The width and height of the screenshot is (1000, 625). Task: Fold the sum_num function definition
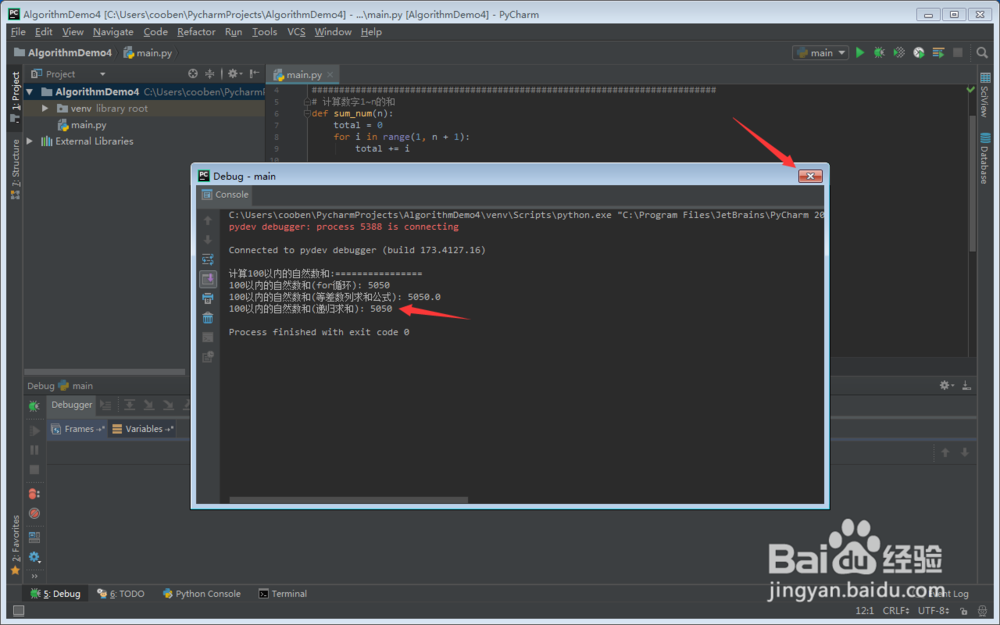coord(307,114)
